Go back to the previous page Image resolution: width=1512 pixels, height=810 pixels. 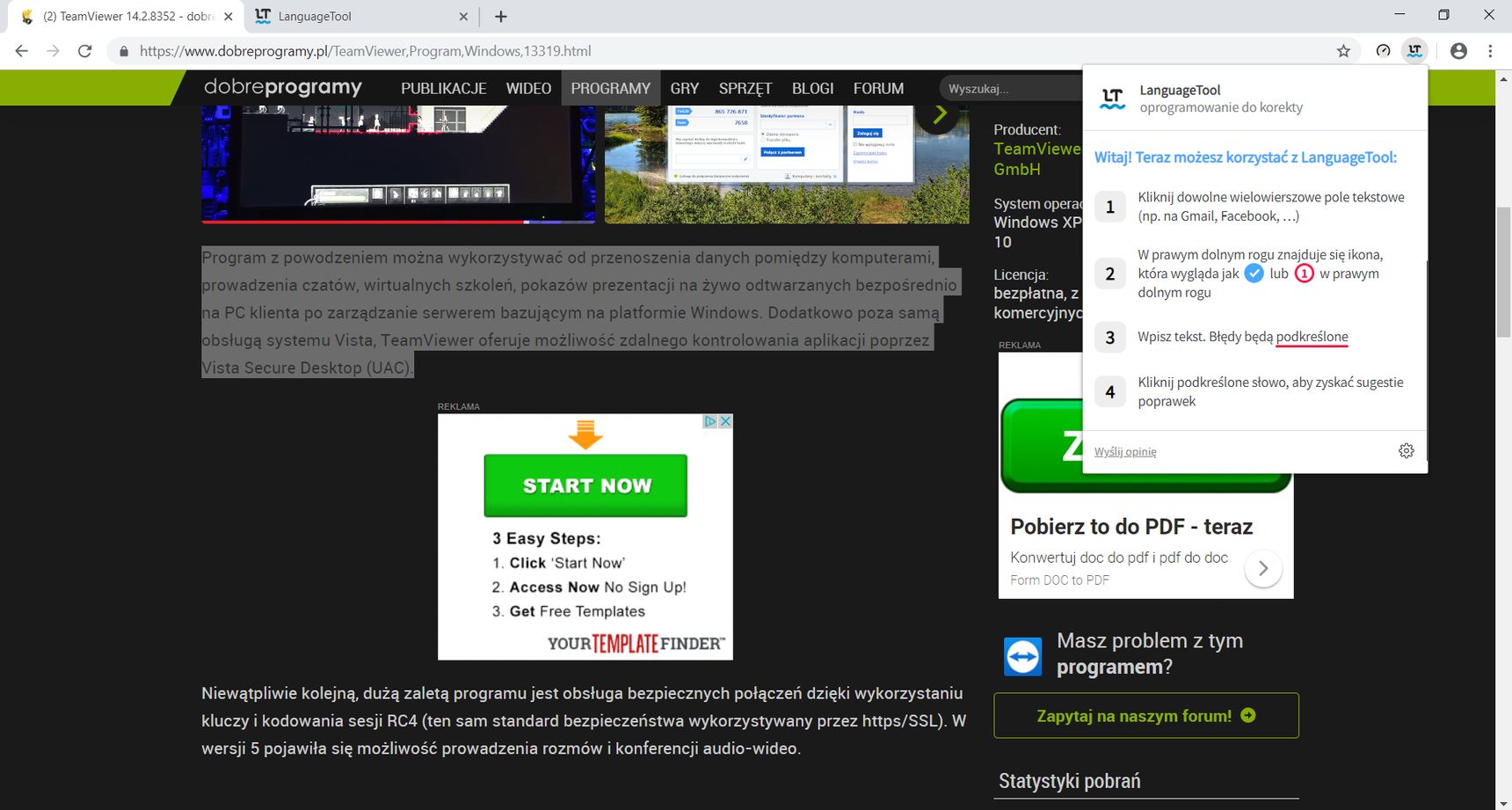point(22,51)
